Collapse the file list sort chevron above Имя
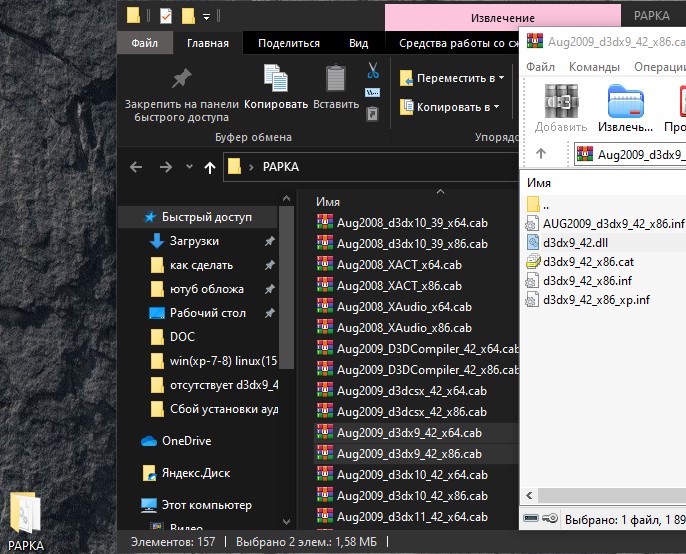Screen dimensions: 686x554 coord(441,192)
